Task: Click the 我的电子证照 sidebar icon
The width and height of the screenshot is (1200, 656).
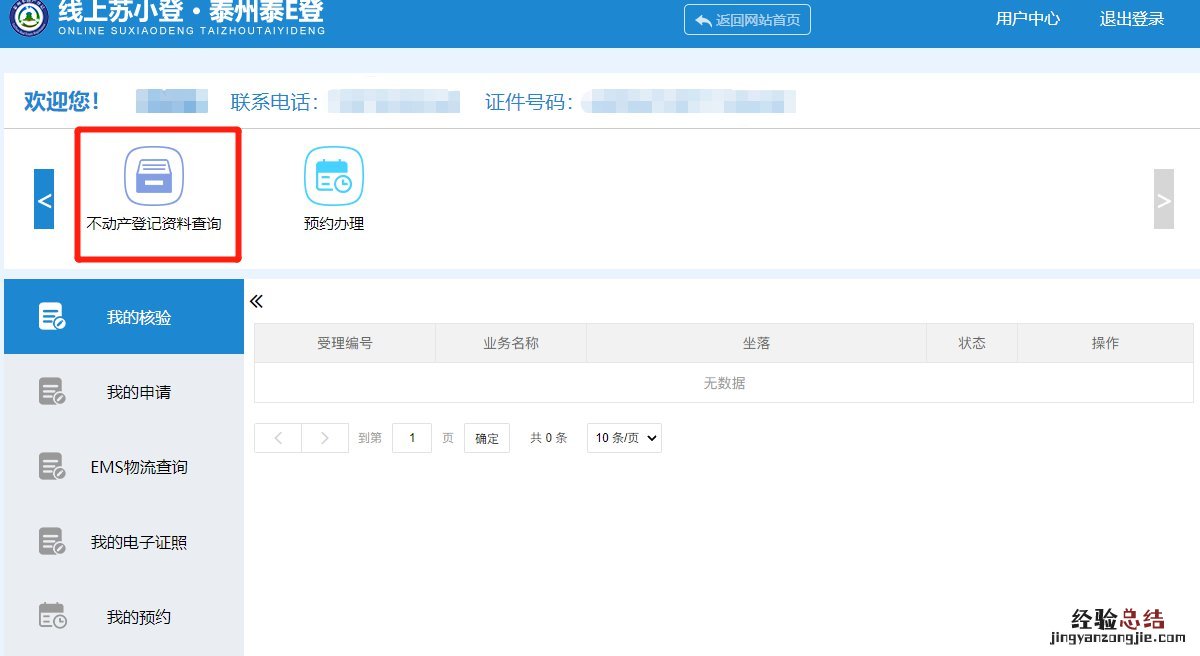Action: [52, 542]
